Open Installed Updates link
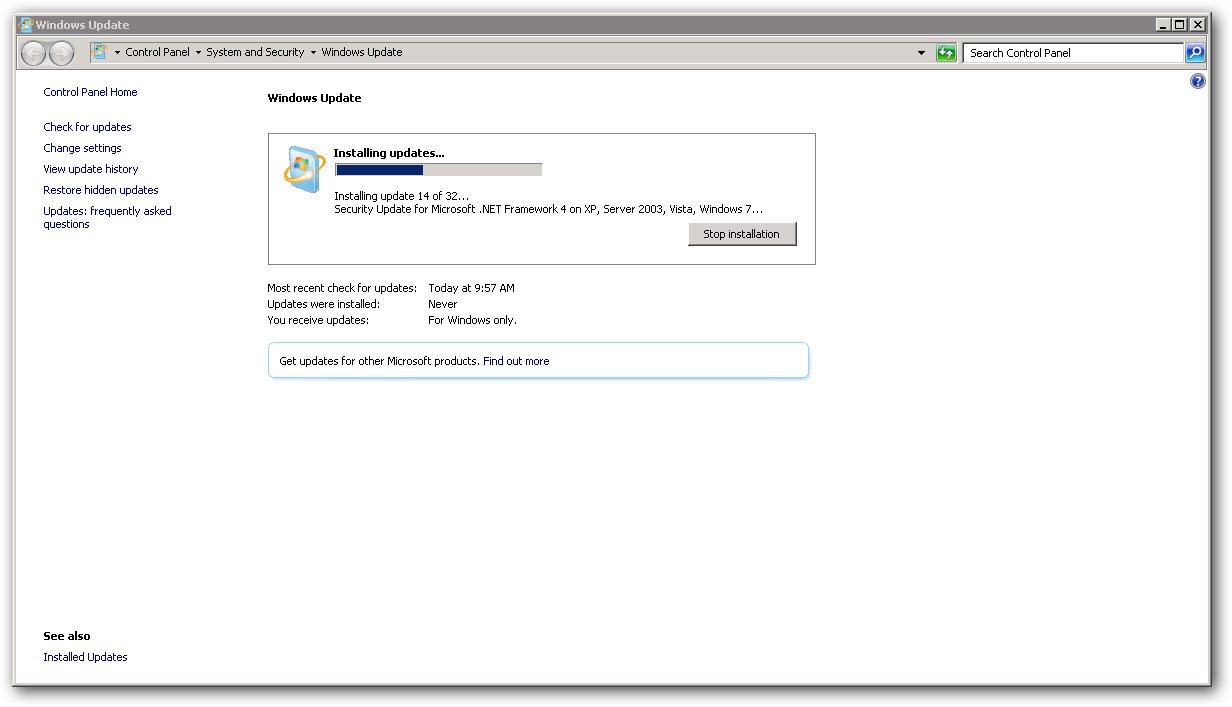Viewport: 1232px width, 707px height. click(x=85, y=657)
